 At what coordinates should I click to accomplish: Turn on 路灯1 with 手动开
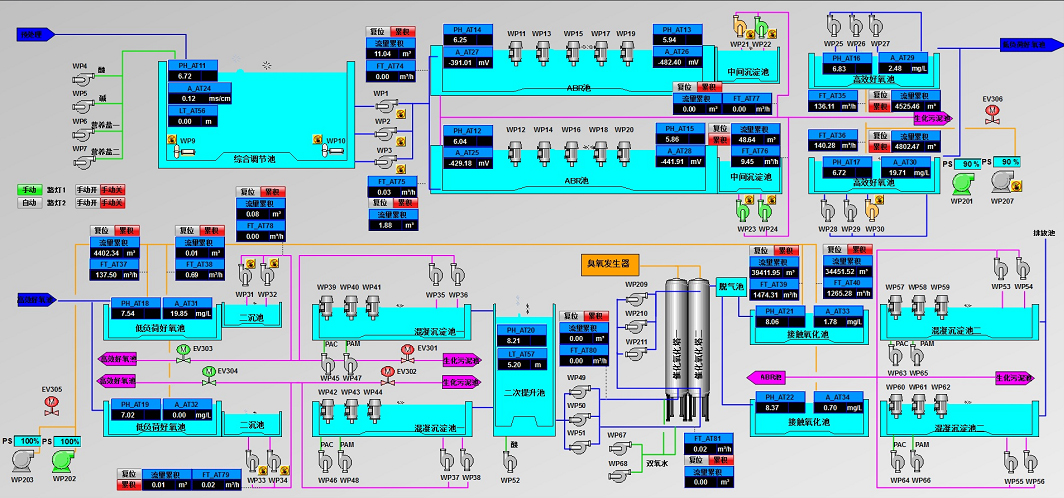click(x=86, y=191)
